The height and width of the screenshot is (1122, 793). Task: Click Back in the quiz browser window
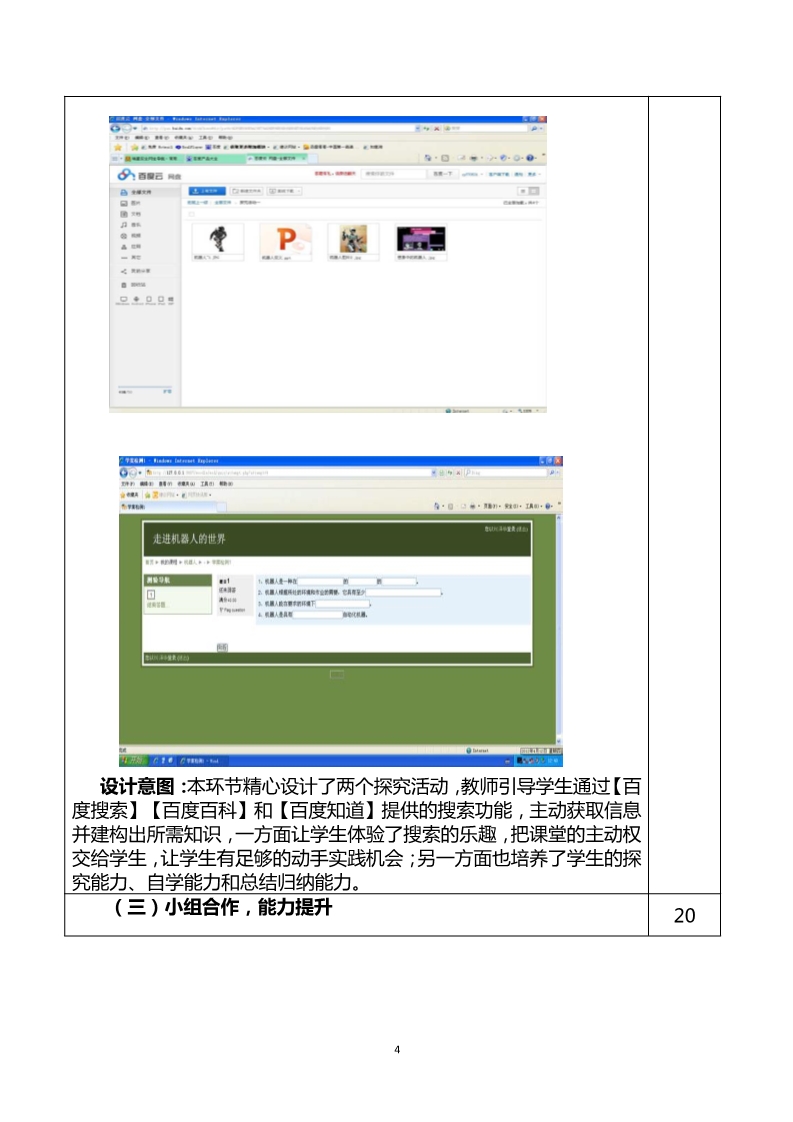[x=125, y=472]
